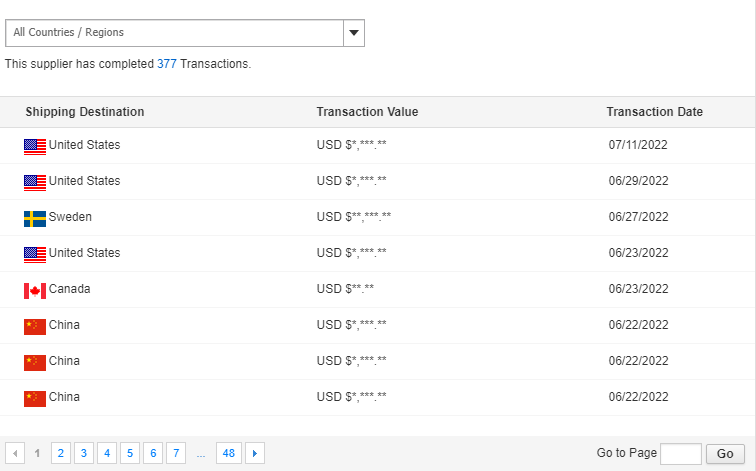Click the Transaction Value column header
Viewport: 756px width, 471px height.
click(367, 112)
